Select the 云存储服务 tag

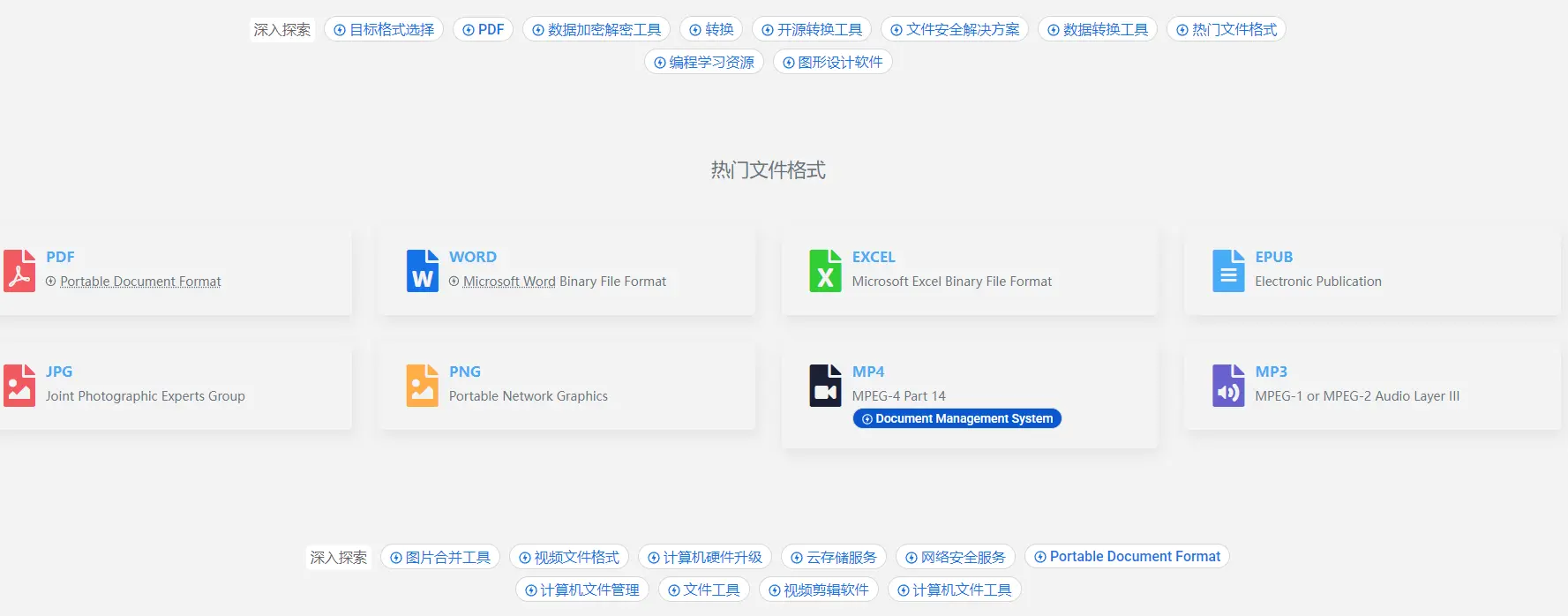[x=834, y=557]
